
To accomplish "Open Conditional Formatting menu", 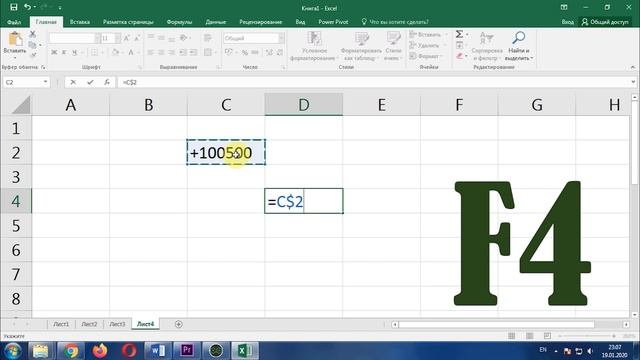I will pos(314,46).
